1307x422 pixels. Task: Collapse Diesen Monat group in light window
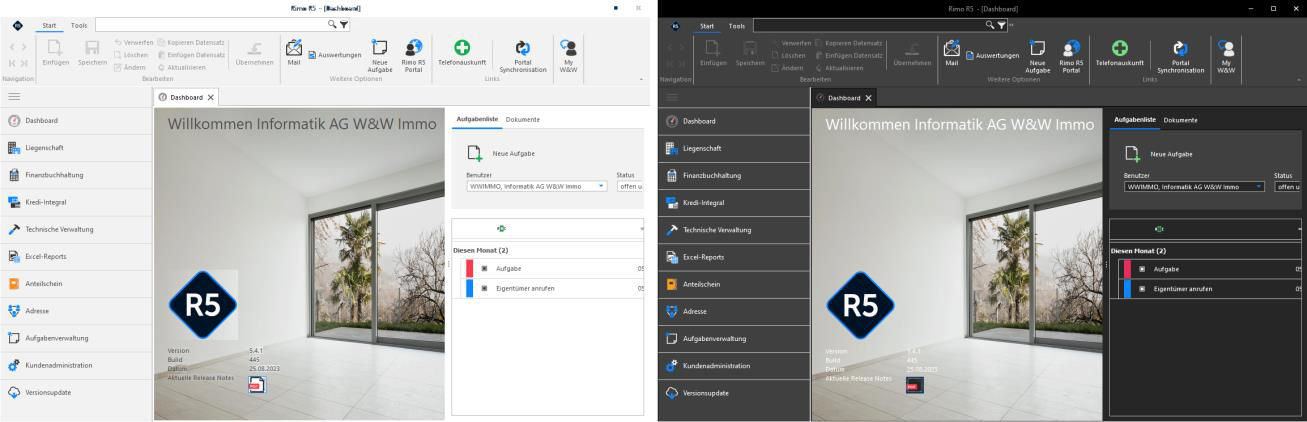(481, 250)
